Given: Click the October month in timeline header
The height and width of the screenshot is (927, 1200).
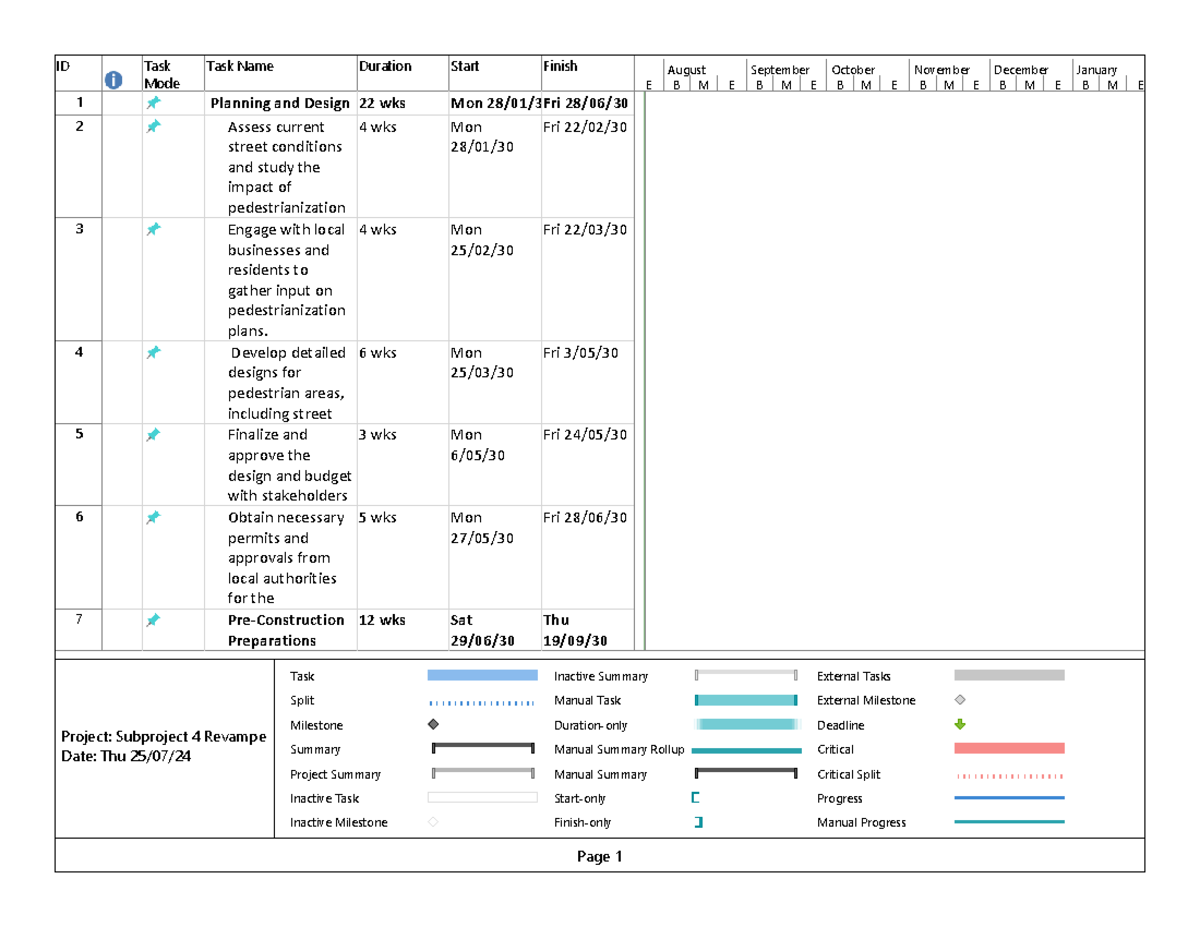Looking at the screenshot, I should tap(853, 69).
